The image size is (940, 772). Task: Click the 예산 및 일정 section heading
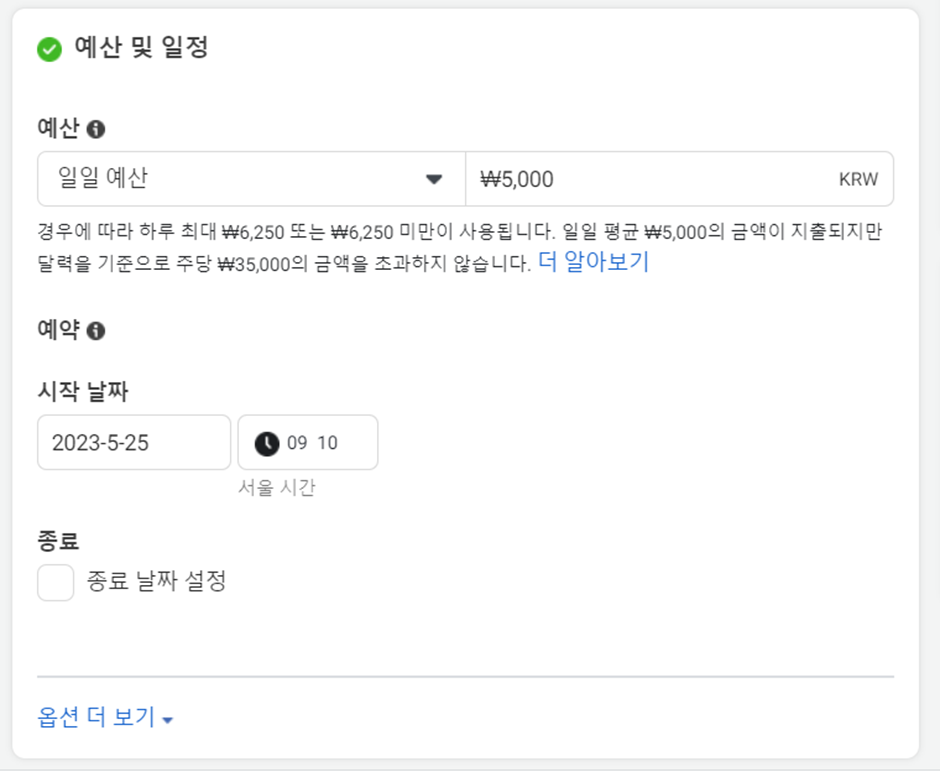(x=141, y=47)
